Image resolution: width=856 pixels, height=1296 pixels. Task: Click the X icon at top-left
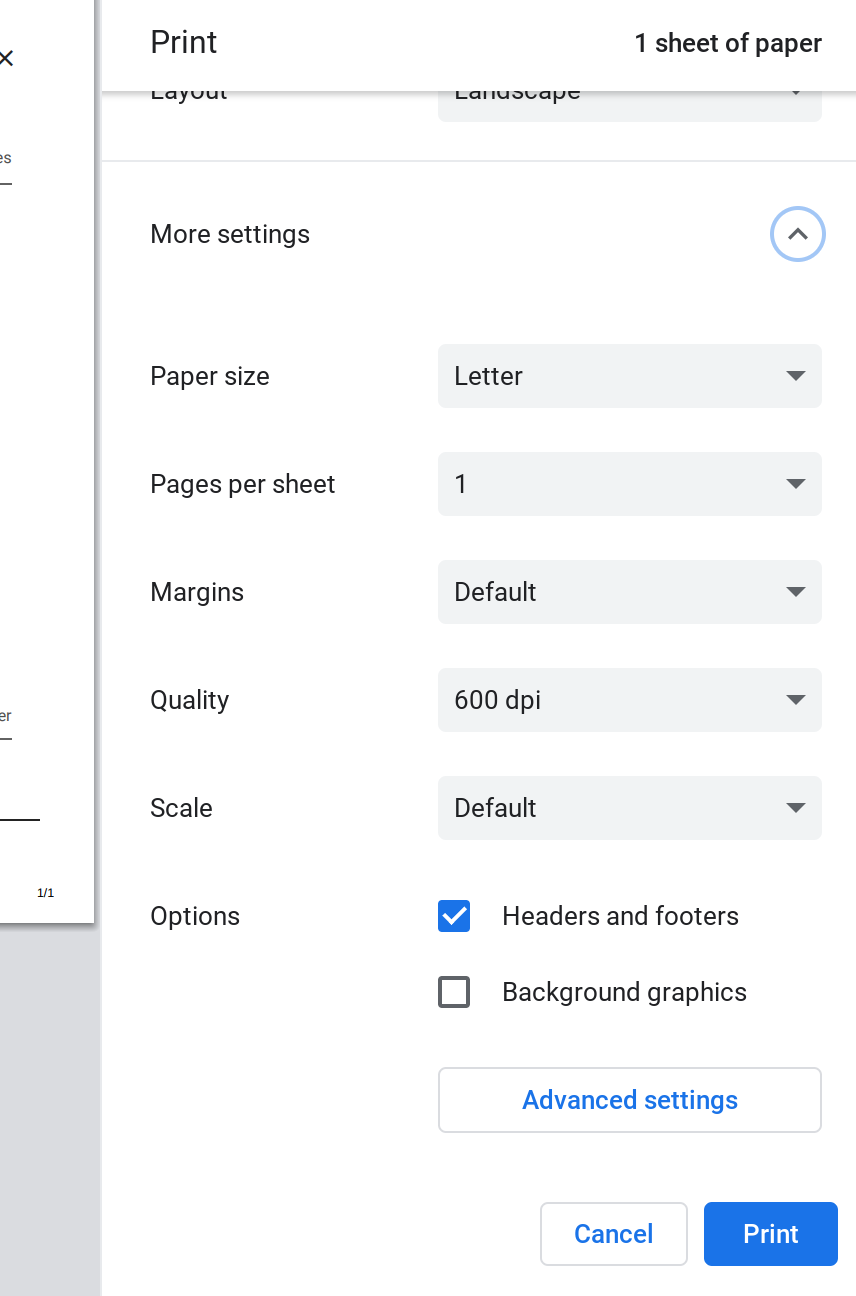(x=6, y=59)
